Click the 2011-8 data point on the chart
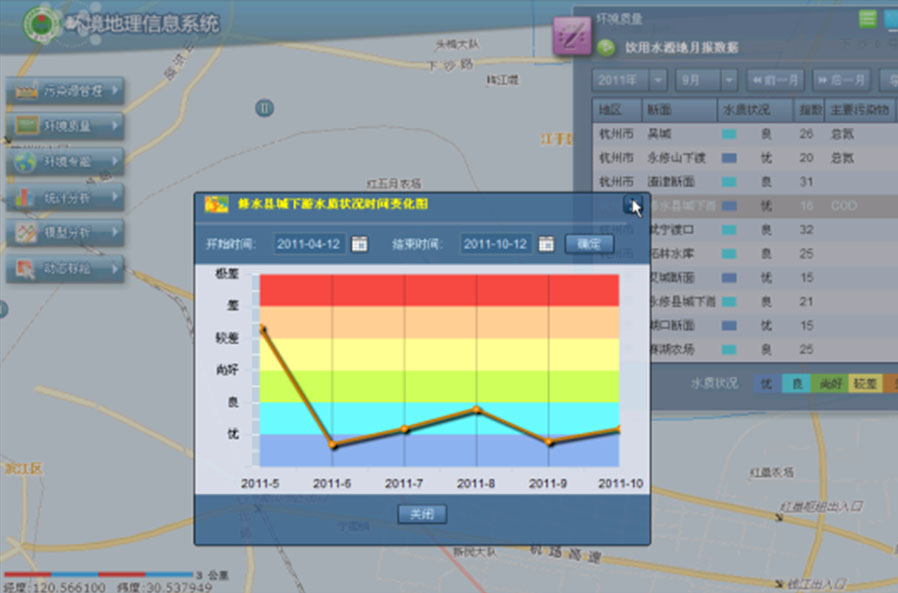 (476, 409)
